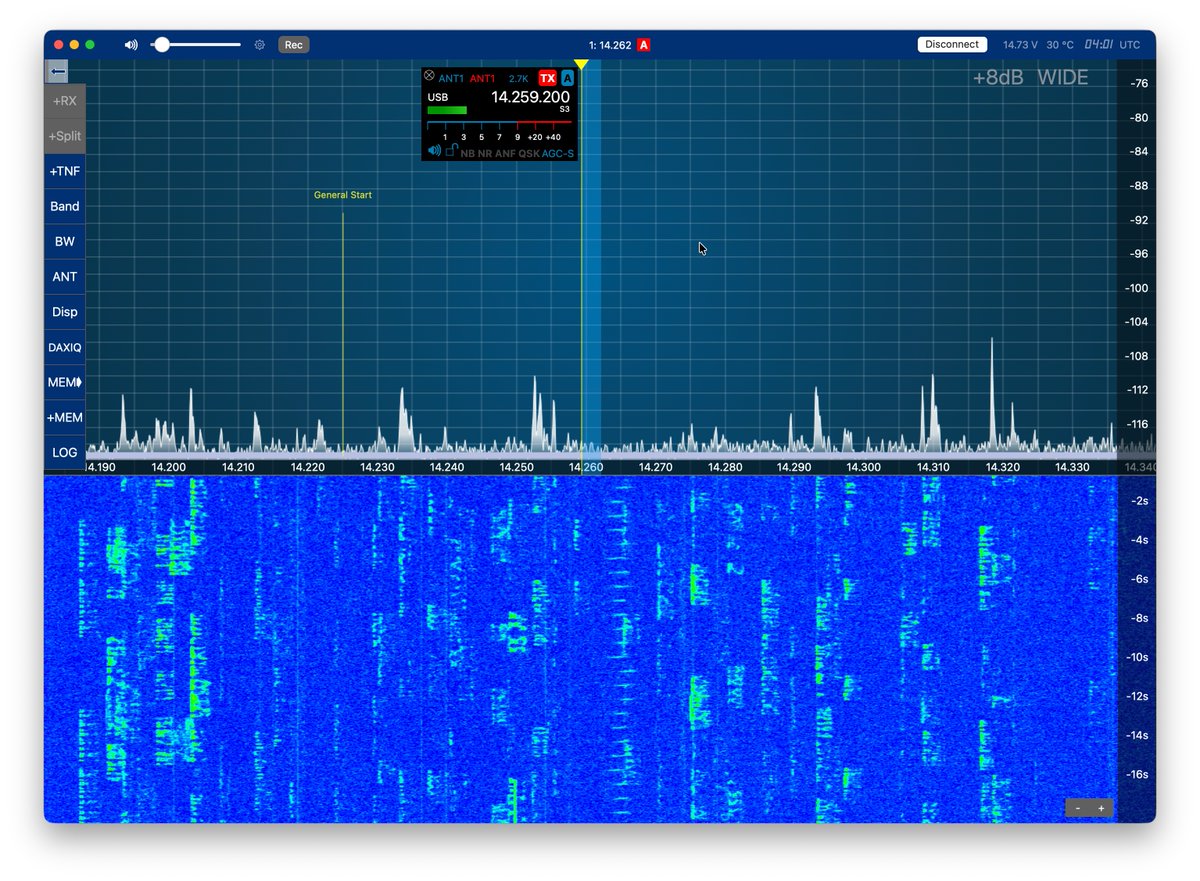Toggle ANF auto notch filter
Viewport: 1200px width, 881px height.
click(505, 154)
